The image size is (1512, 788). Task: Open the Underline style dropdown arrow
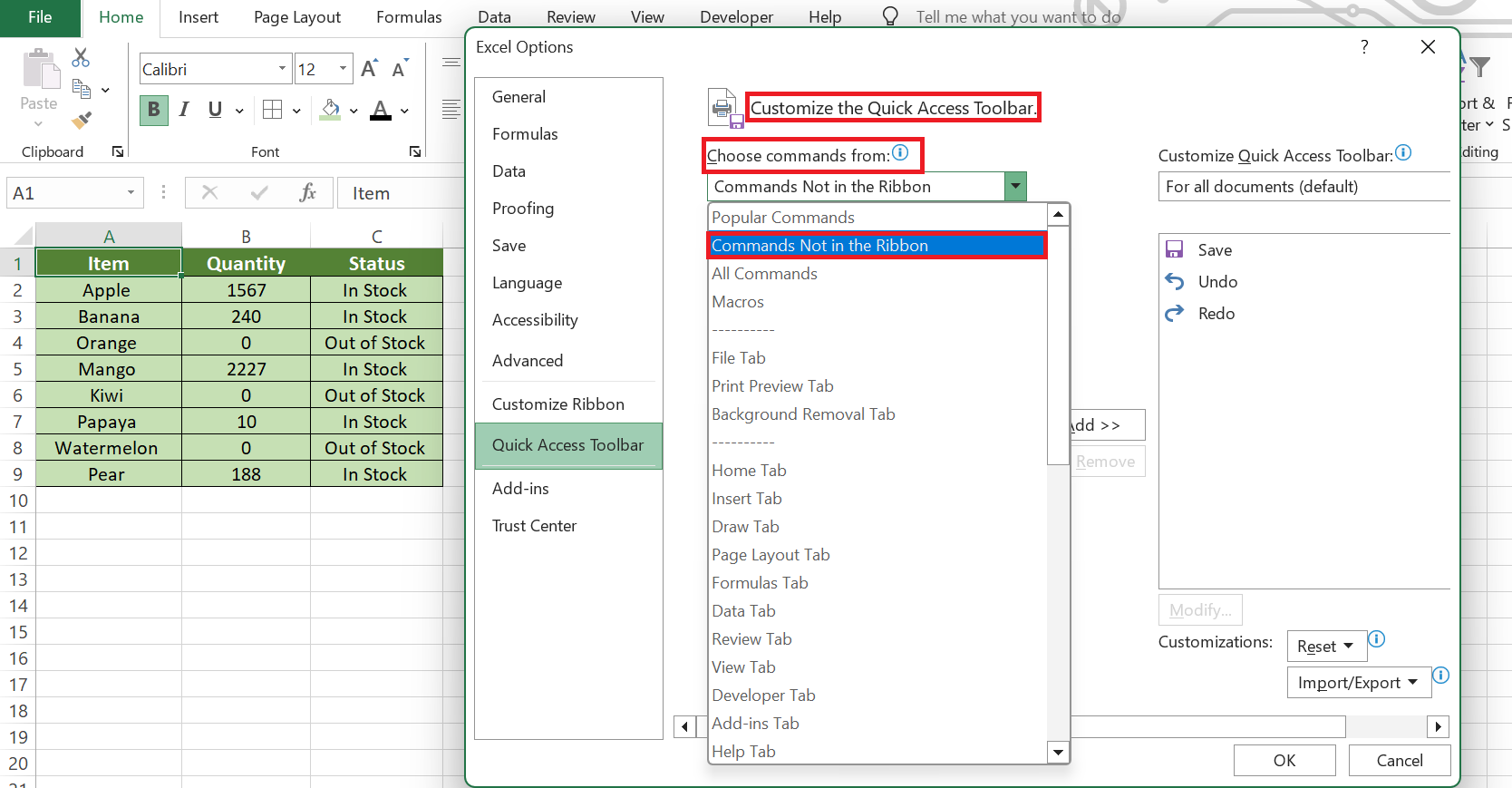(x=239, y=111)
